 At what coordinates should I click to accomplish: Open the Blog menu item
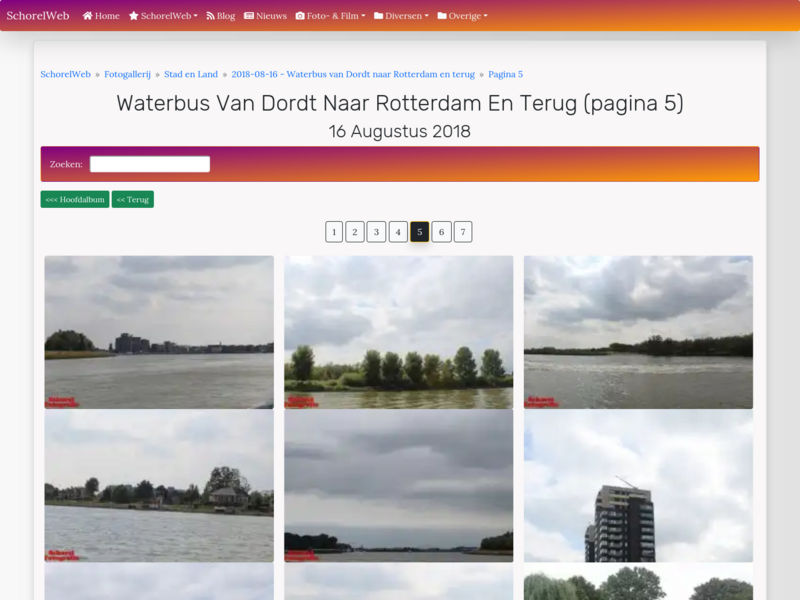(220, 16)
